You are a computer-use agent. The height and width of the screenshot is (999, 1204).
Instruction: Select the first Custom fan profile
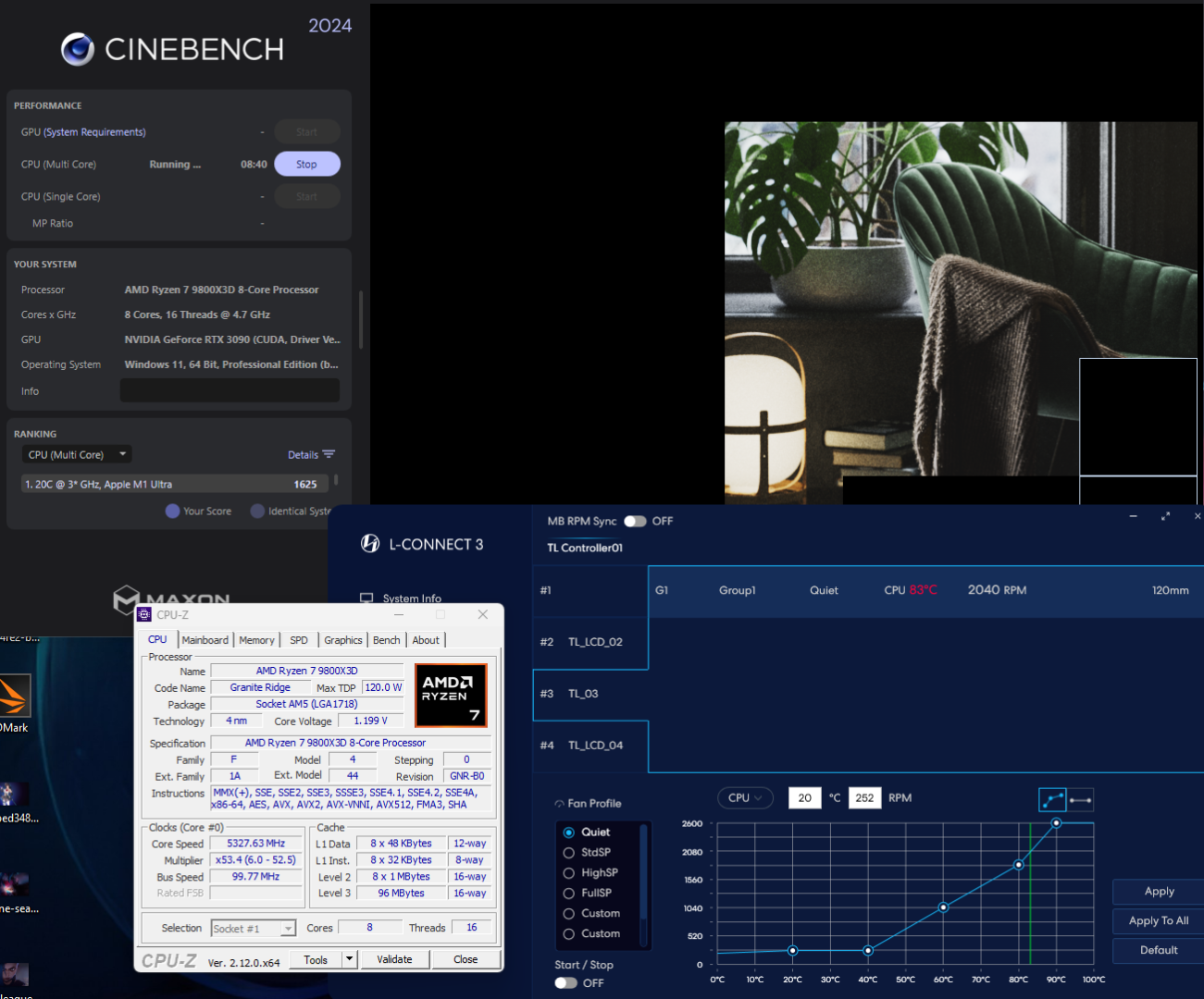pos(569,914)
